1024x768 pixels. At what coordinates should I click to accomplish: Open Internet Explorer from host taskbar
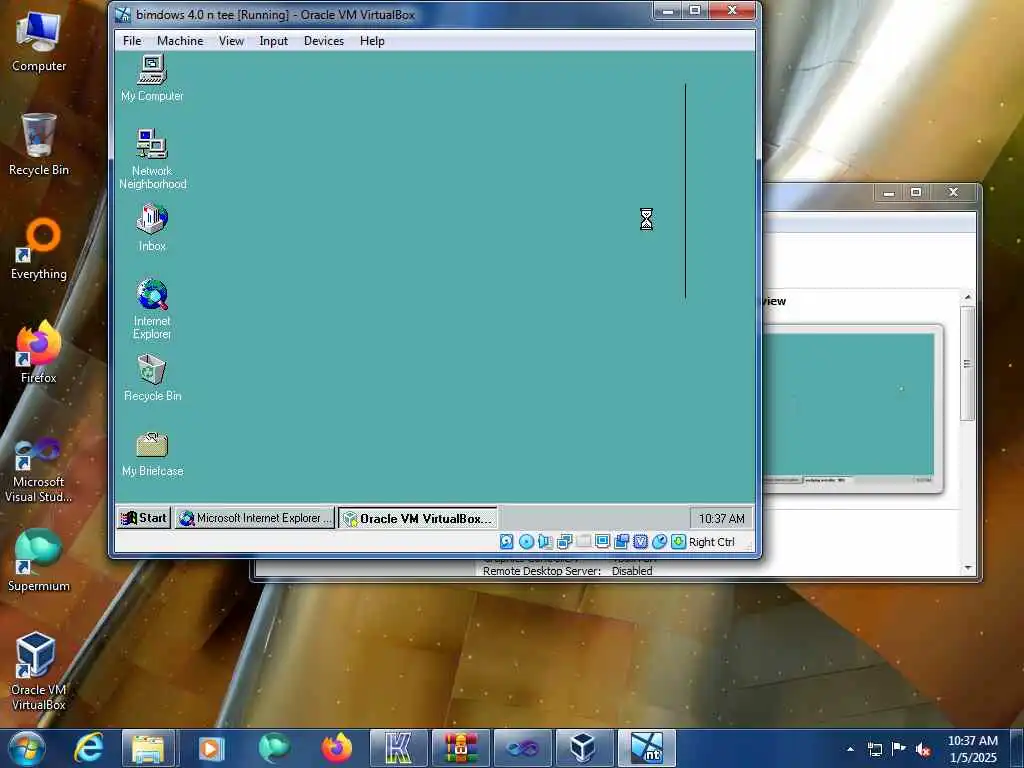pyautogui.click(x=89, y=748)
